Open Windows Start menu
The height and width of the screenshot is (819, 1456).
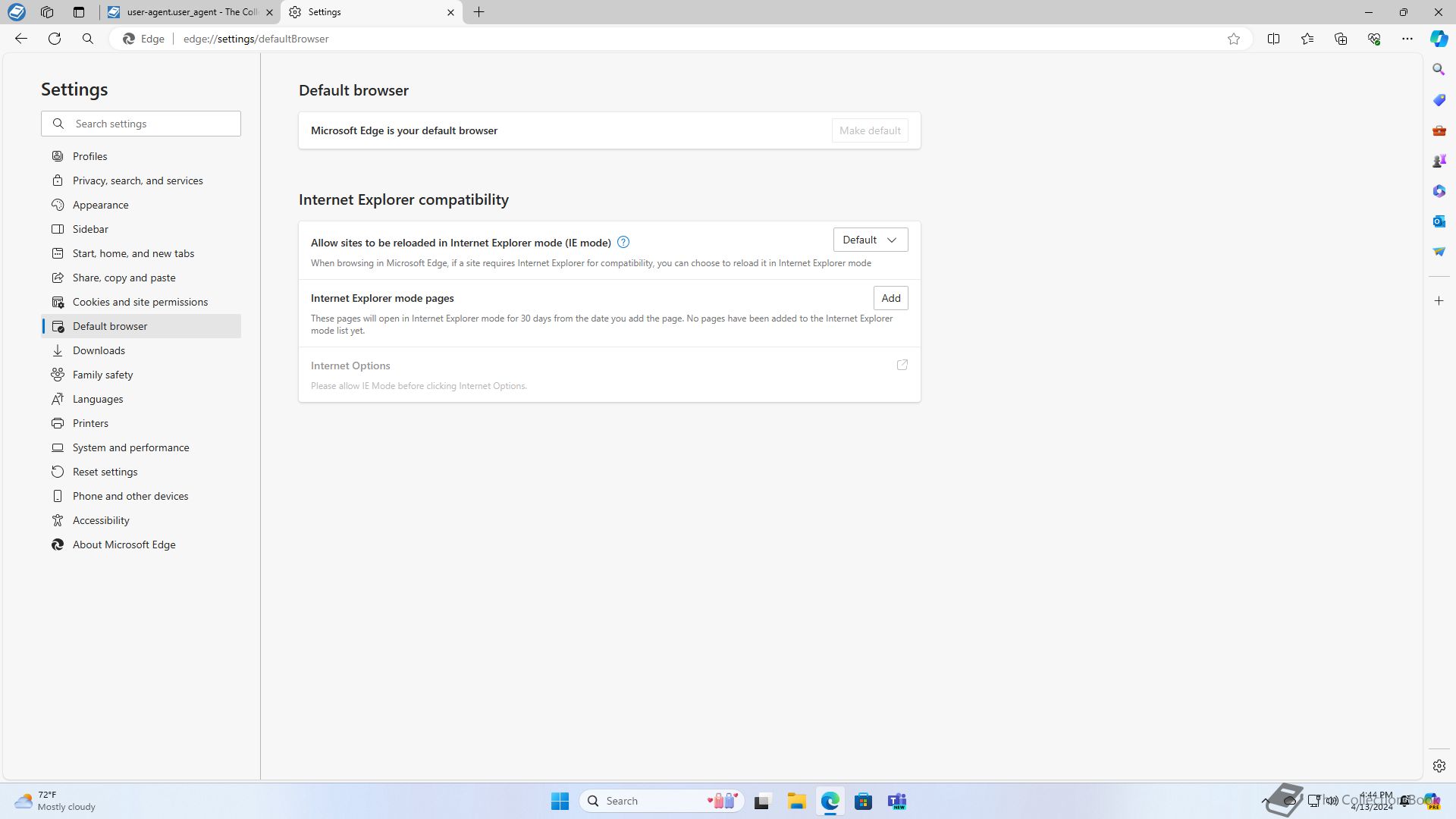pos(560,801)
